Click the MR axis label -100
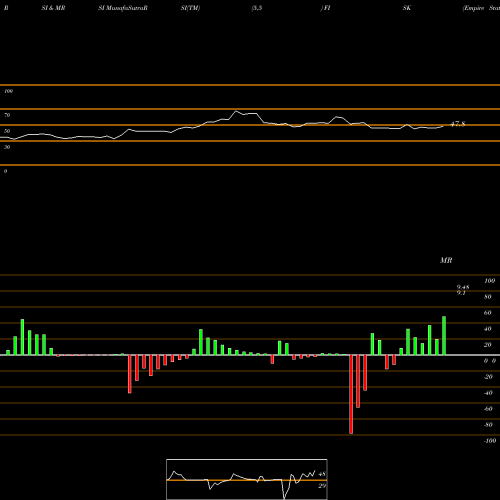Image resolution: width=500 pixels, height=500 pixels. (490, 441)
